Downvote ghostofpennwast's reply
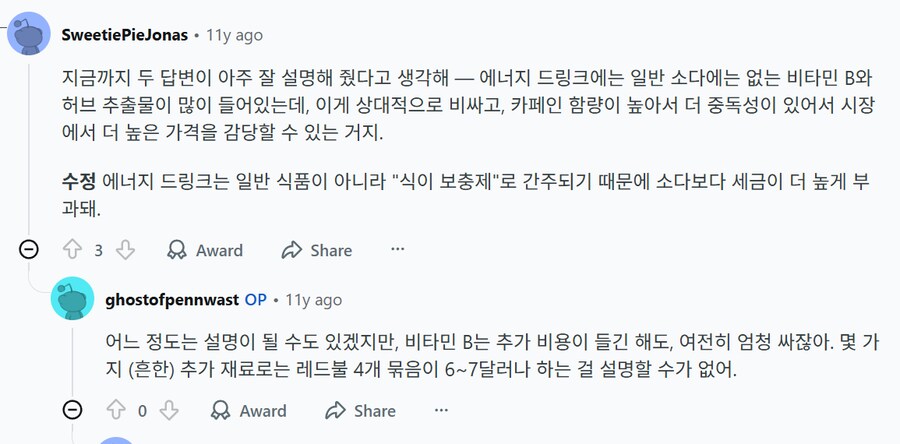The width and height of the screenshot is (900, 444). pos(169,410)
